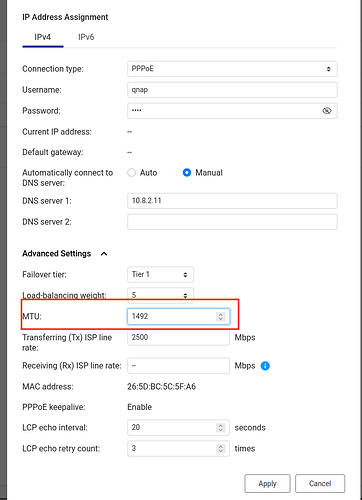Open the Connection type dropdown

(x=232, y=69)
